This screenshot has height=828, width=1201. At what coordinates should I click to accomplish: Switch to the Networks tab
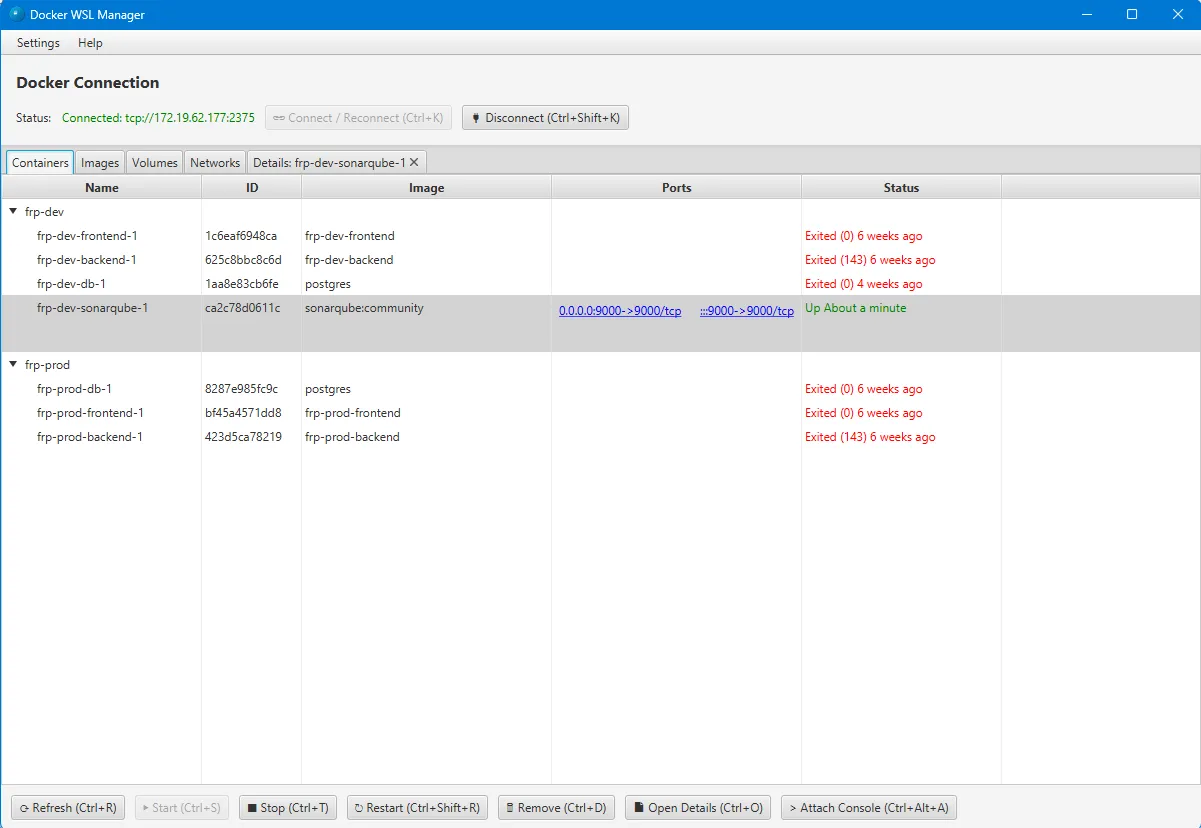215,163
